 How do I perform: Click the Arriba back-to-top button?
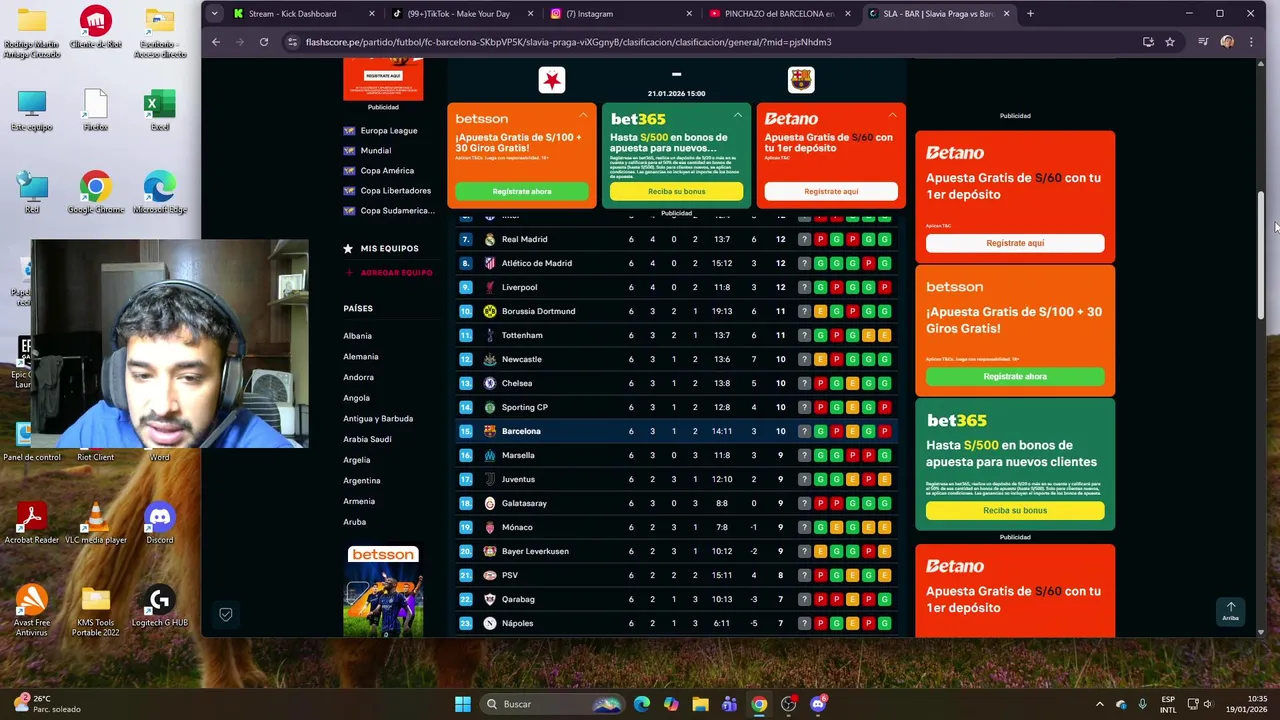tap(1230, 612)
